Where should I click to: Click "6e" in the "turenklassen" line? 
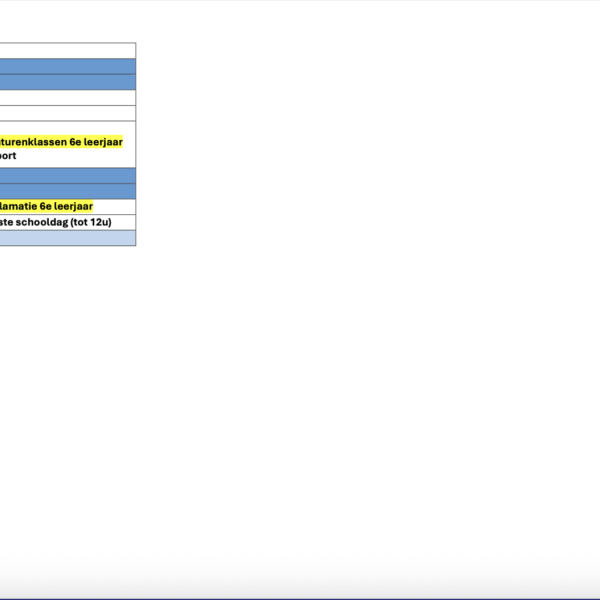pyautogui.click(x=73, y=142)
